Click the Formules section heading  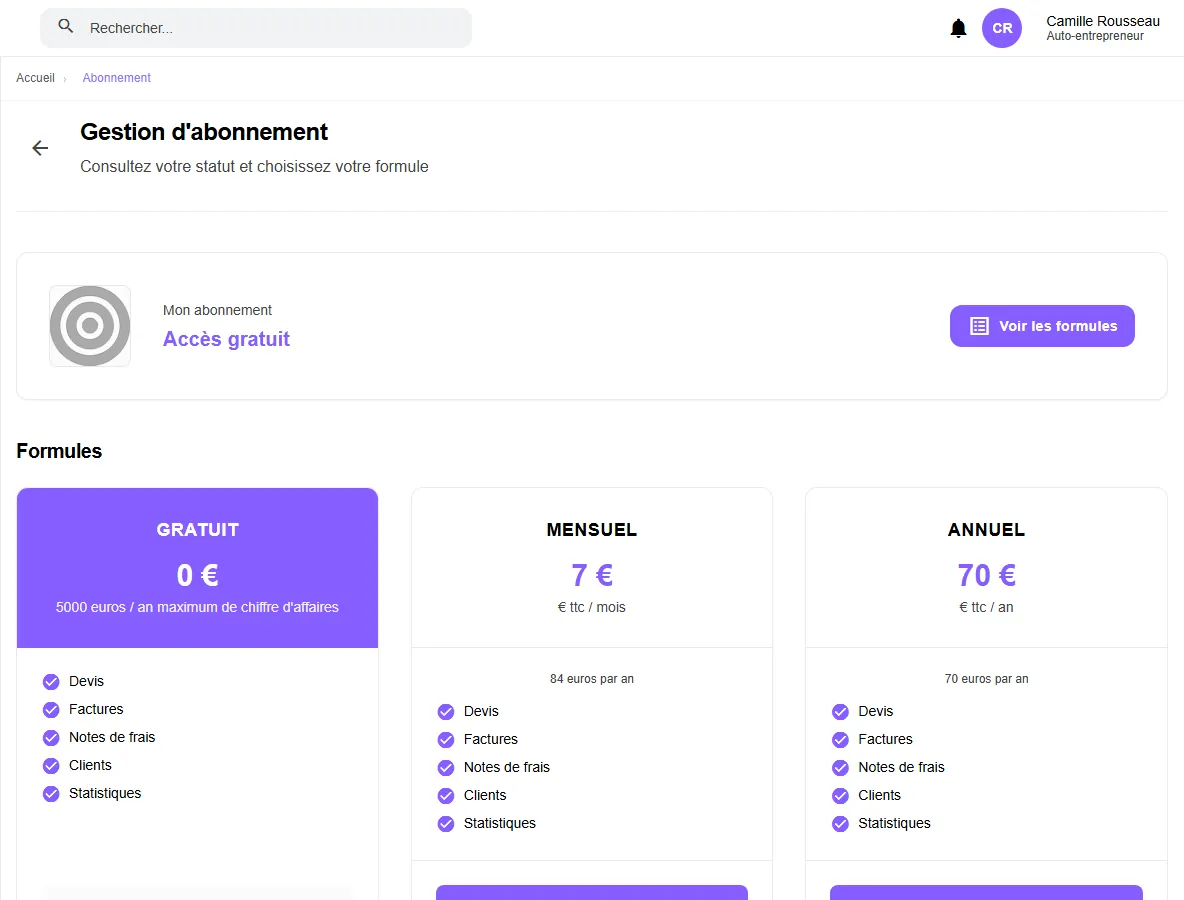(x=59, y=451)
